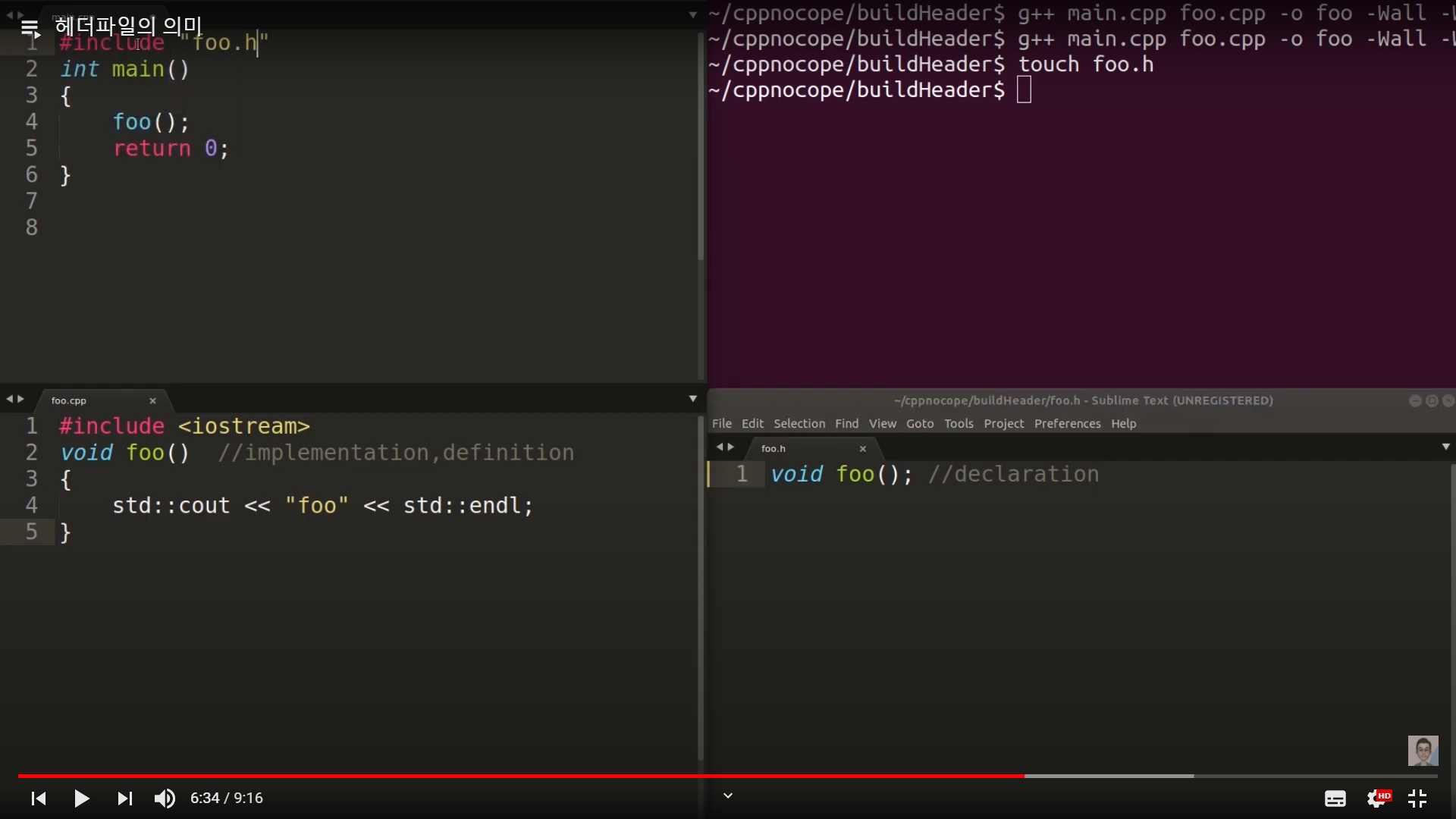Open the foo.h pane overflow dropdown
The width and height of the screenshot is (1456, 819).
(1445, 447)
